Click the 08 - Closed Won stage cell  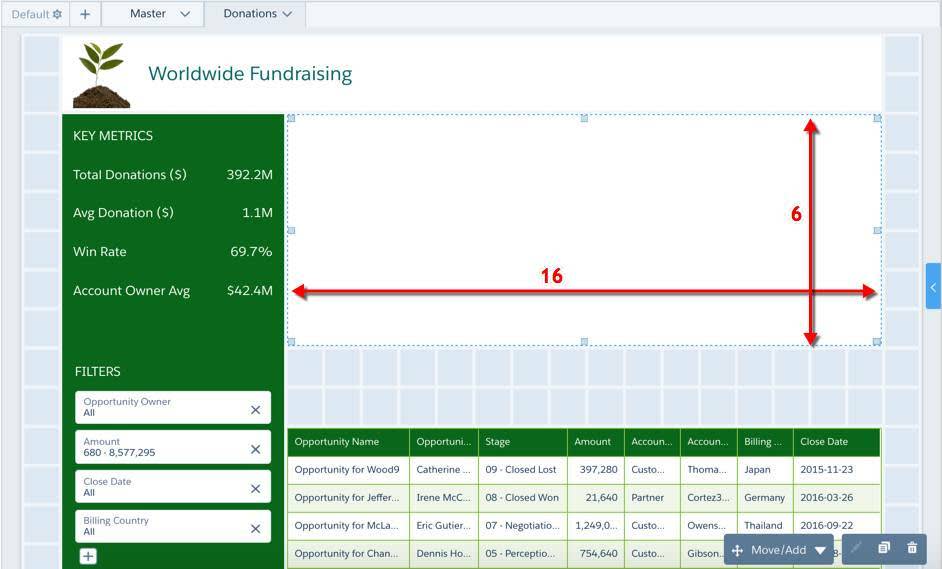point(523,497)
